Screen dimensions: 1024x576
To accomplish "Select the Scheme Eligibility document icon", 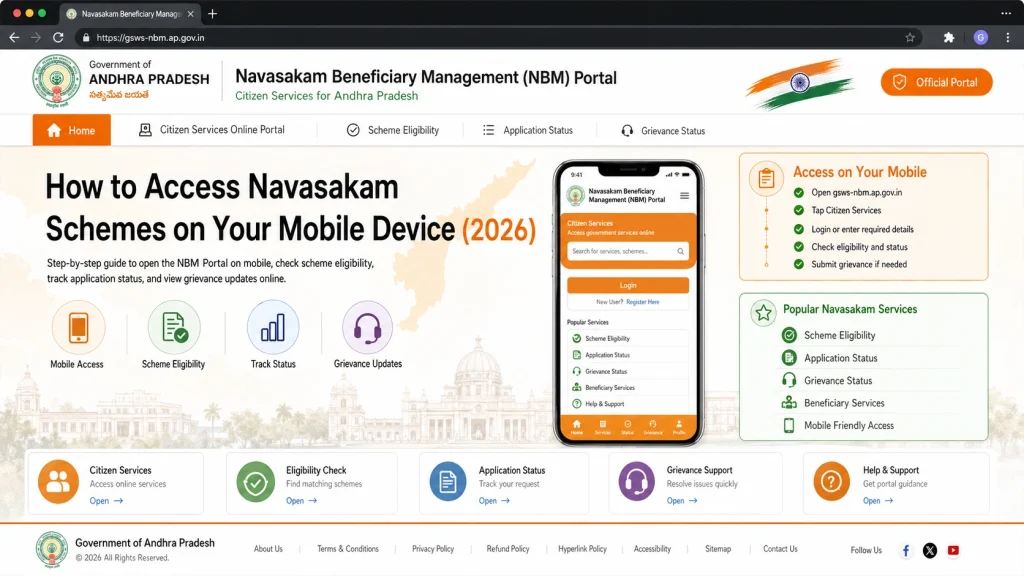I will (174, 327).
